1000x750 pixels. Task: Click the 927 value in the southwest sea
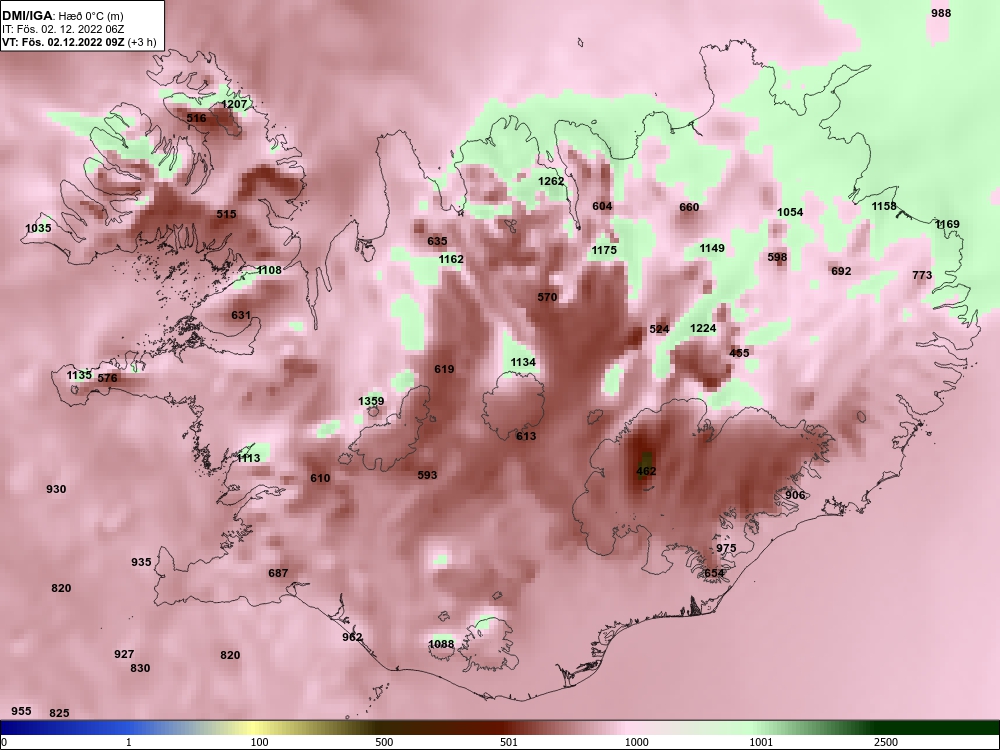(x=124, y=654)
